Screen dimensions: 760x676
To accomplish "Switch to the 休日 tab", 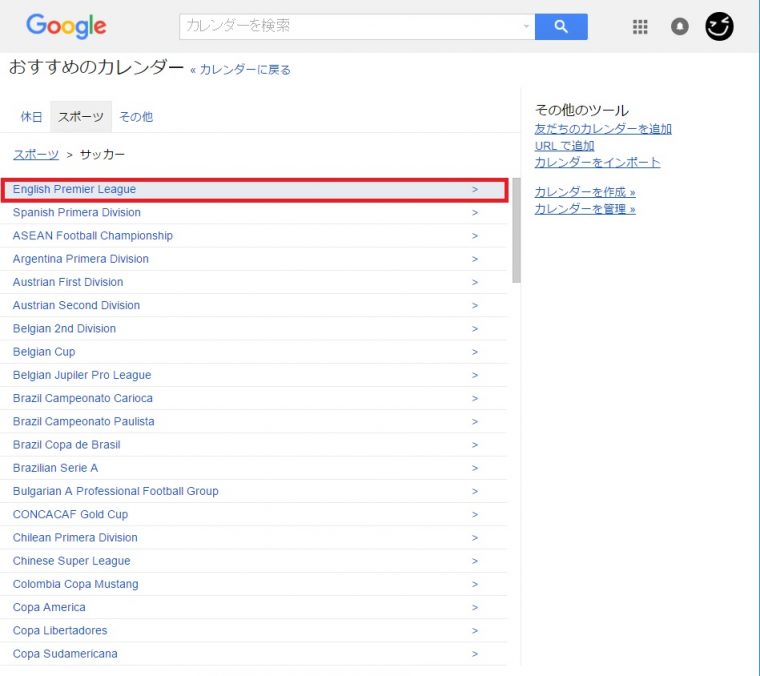I will tap(31, 117).
